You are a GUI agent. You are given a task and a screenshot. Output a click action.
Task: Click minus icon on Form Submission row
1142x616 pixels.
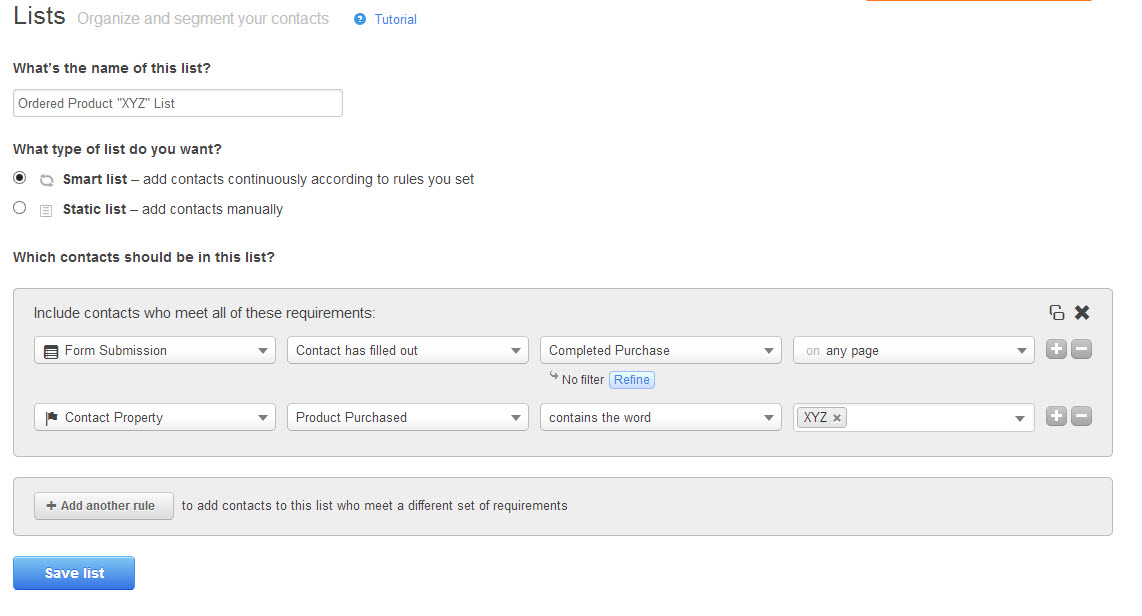[1081, 350]
